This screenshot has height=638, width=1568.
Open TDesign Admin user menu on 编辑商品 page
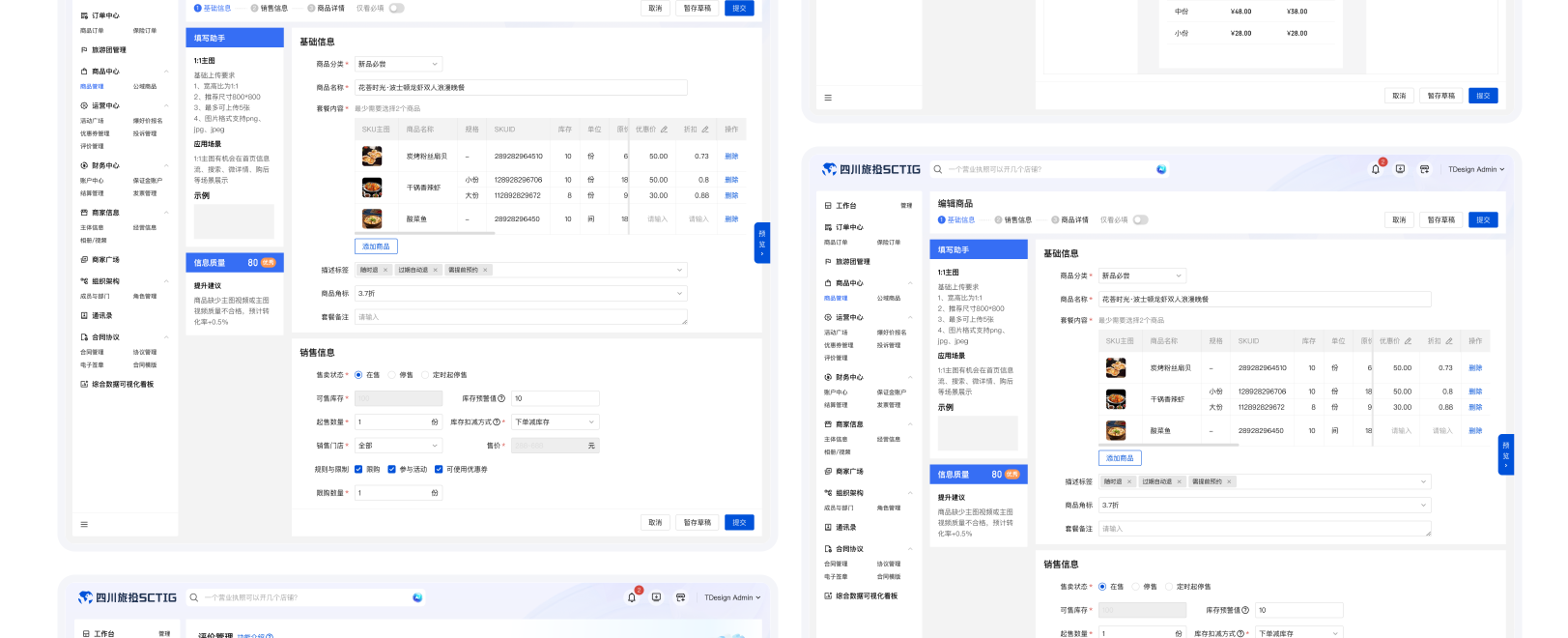[1476, 169]
